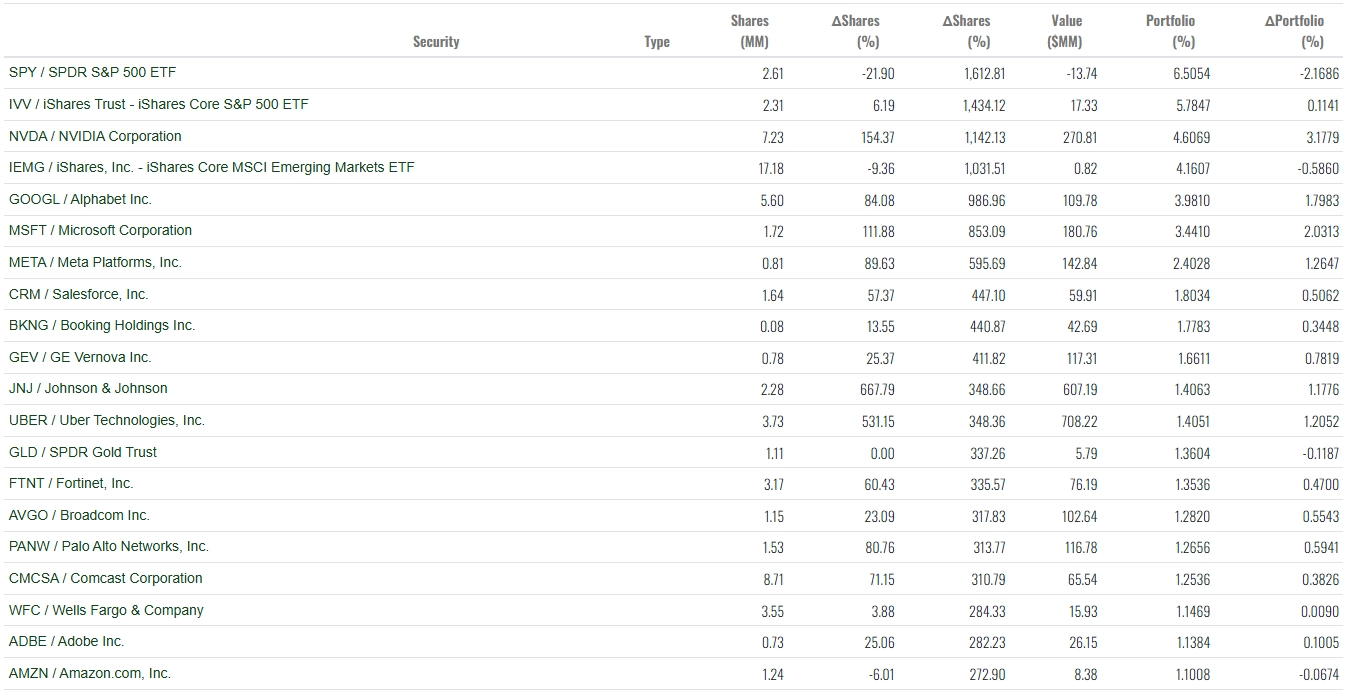Open GOOGL / Alphabet Inc. link

tap(80, 199)
